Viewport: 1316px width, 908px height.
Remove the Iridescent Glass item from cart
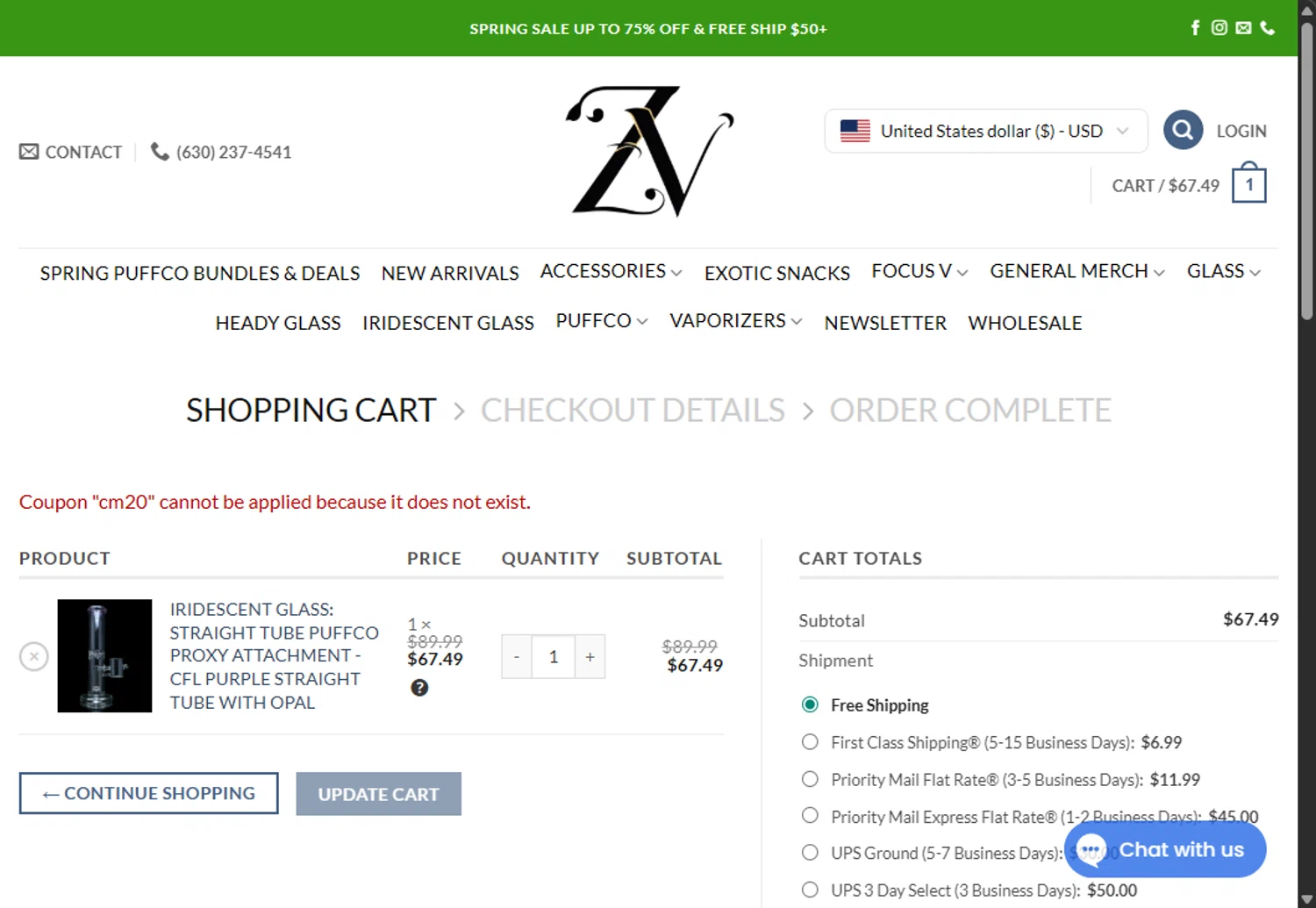(34, 656)
